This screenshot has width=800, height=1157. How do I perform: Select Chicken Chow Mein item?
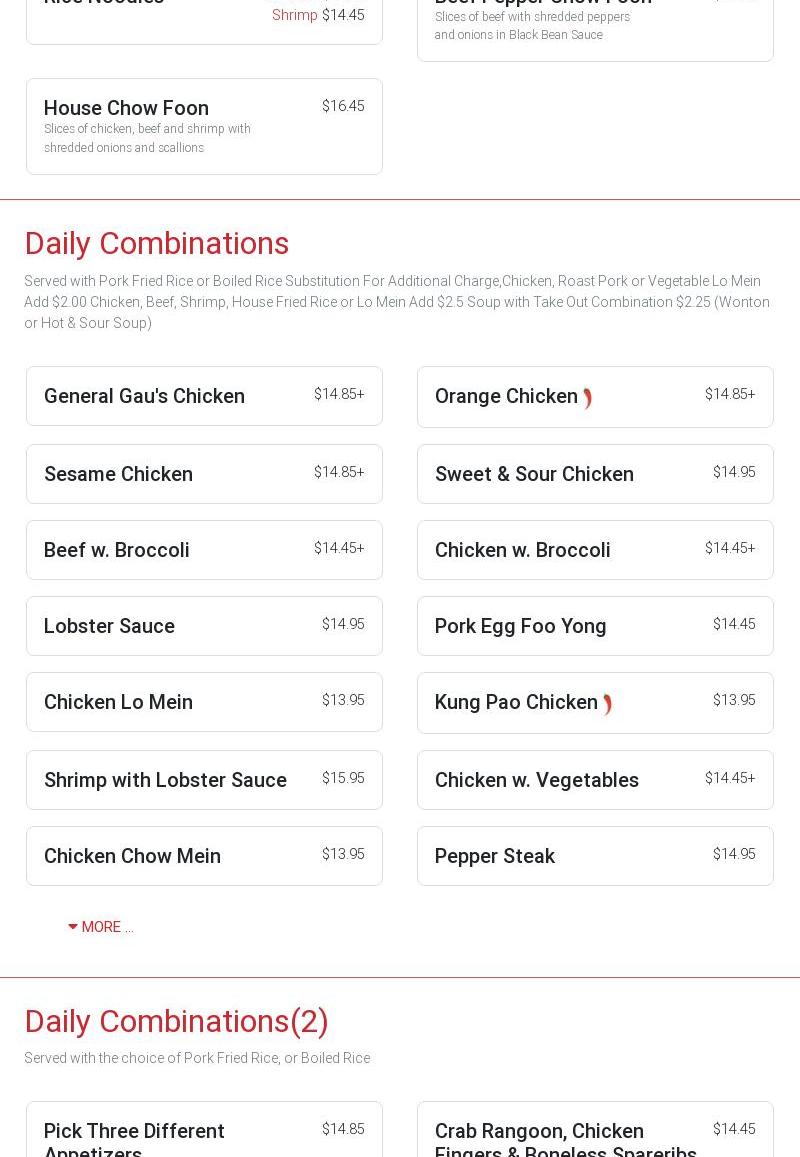(204, 856)
